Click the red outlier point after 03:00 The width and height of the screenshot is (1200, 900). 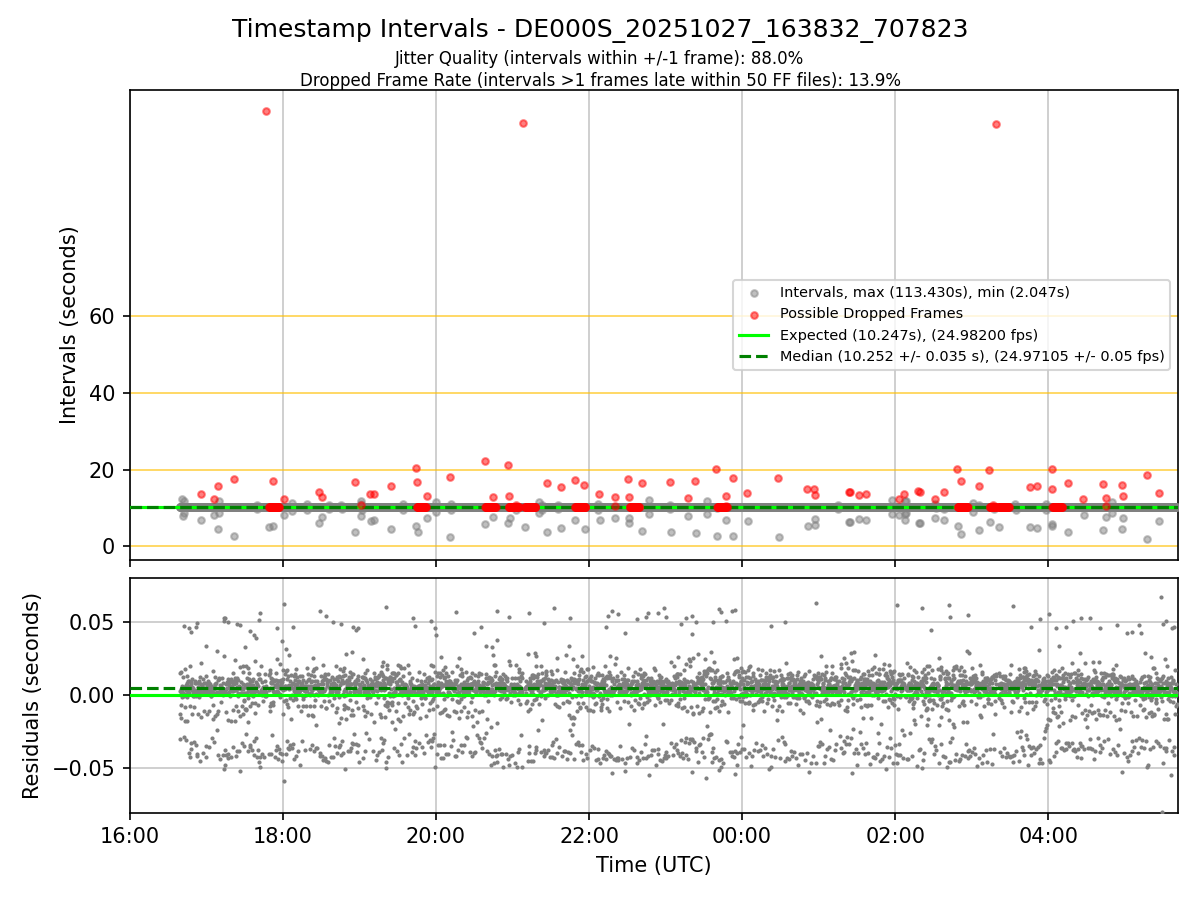pyautogui.click(x=996, y=124)
